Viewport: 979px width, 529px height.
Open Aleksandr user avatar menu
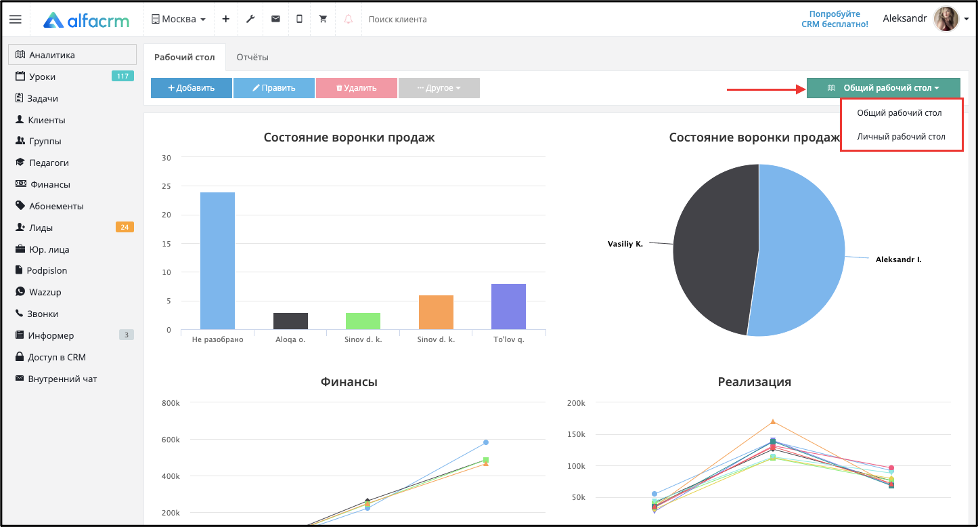pyautogui.click(x=946, y=19)
